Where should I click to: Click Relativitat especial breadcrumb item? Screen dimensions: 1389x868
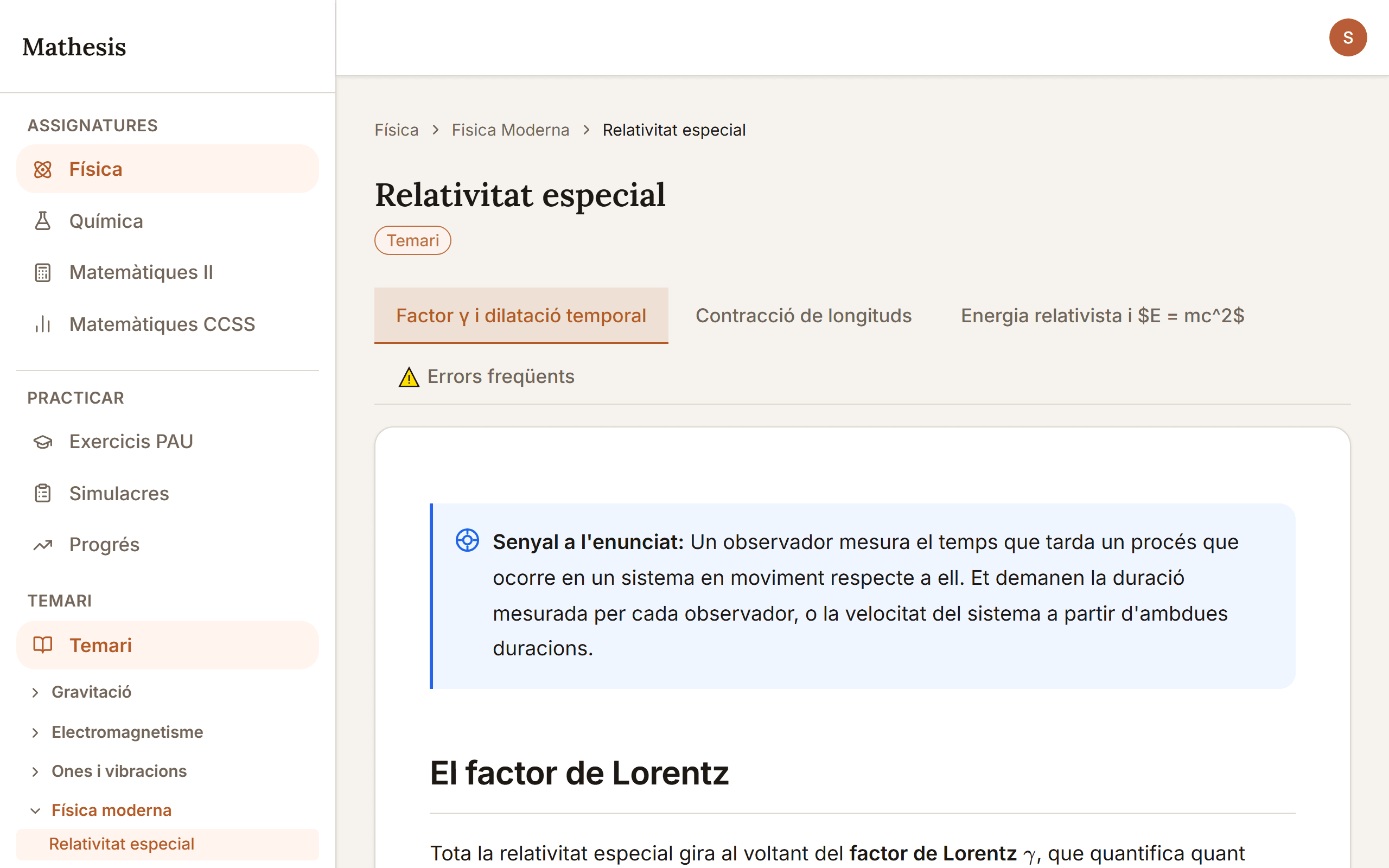(674, 130)
